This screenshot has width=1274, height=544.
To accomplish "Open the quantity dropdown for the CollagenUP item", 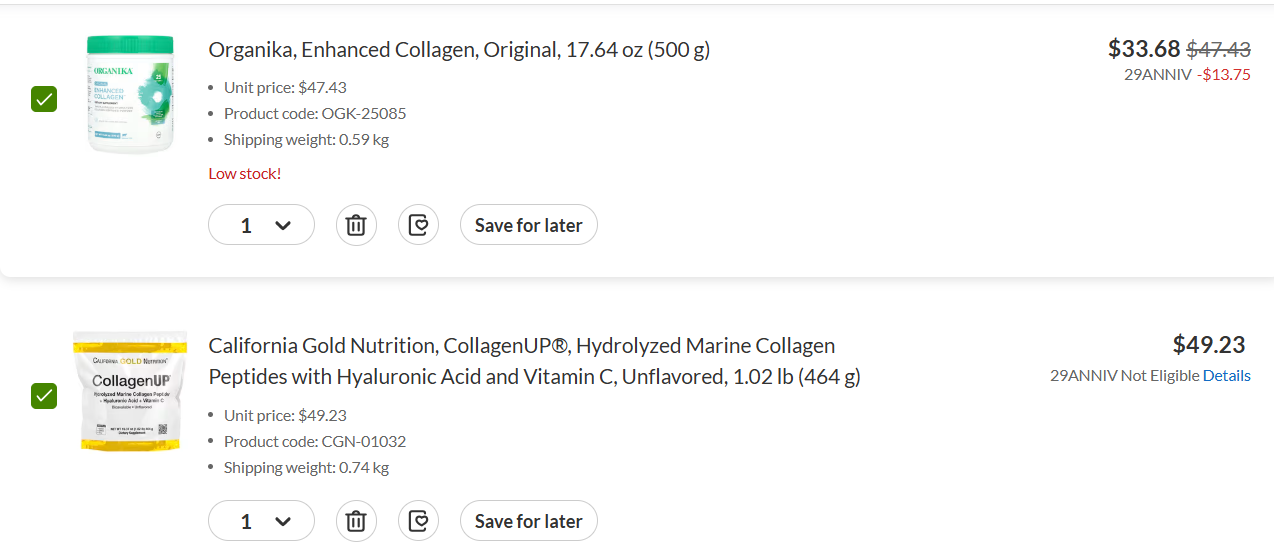I will [x=261, y=521].
